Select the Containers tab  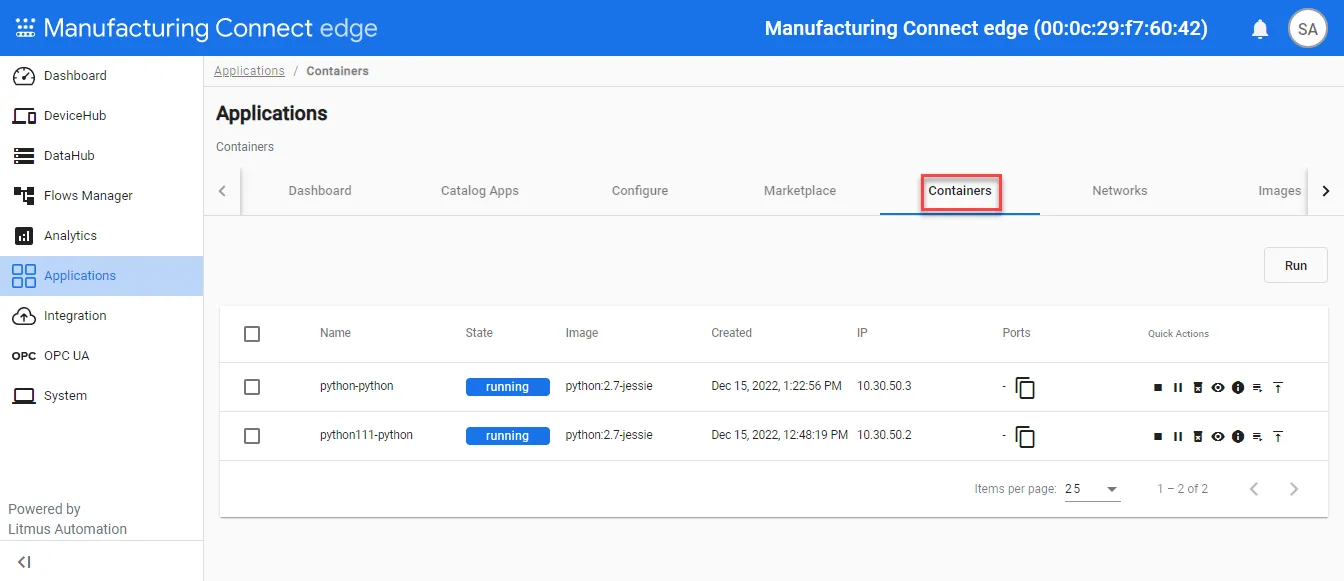click(960, 191)
